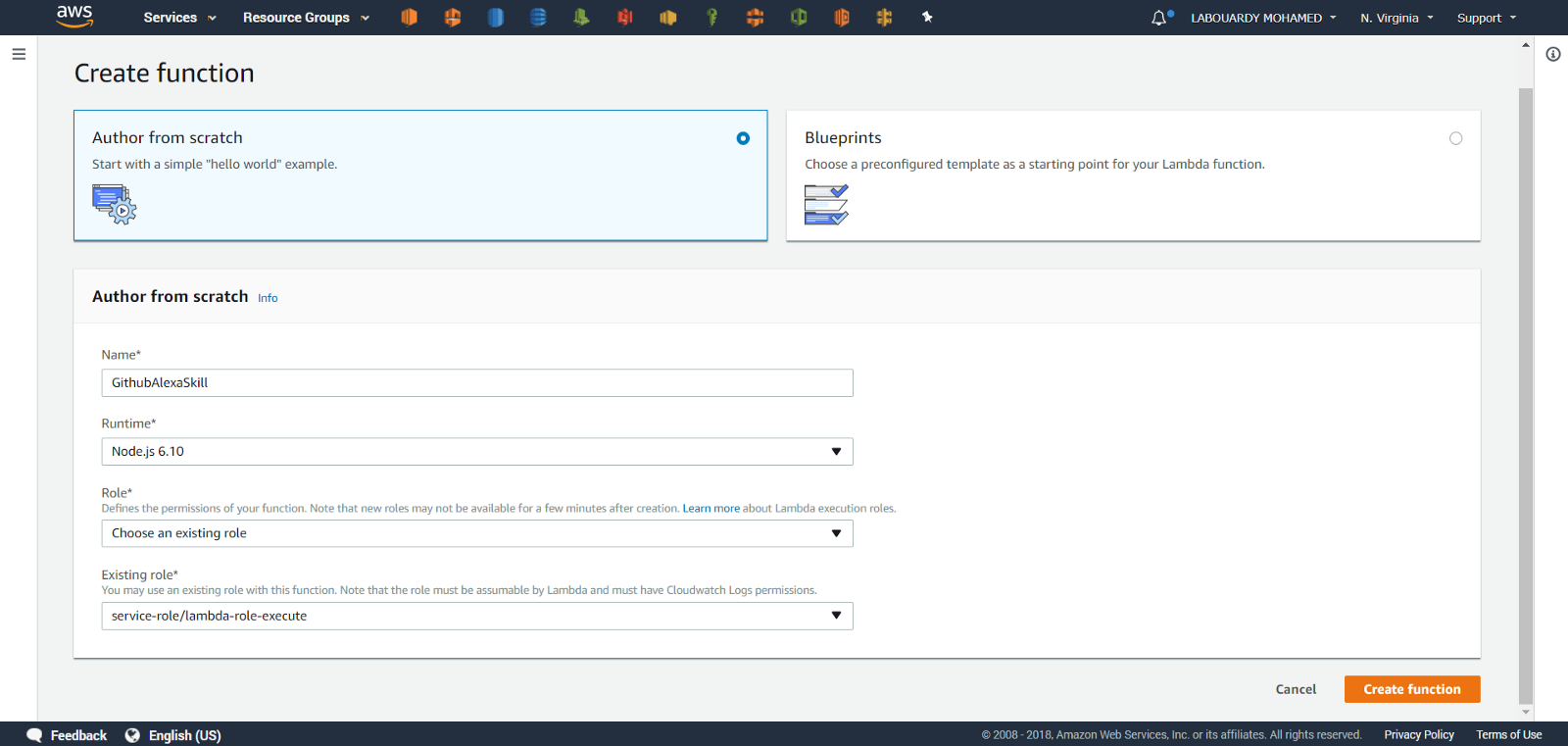Follow the Learn more link about execution roles

click(x=711, y=508)
